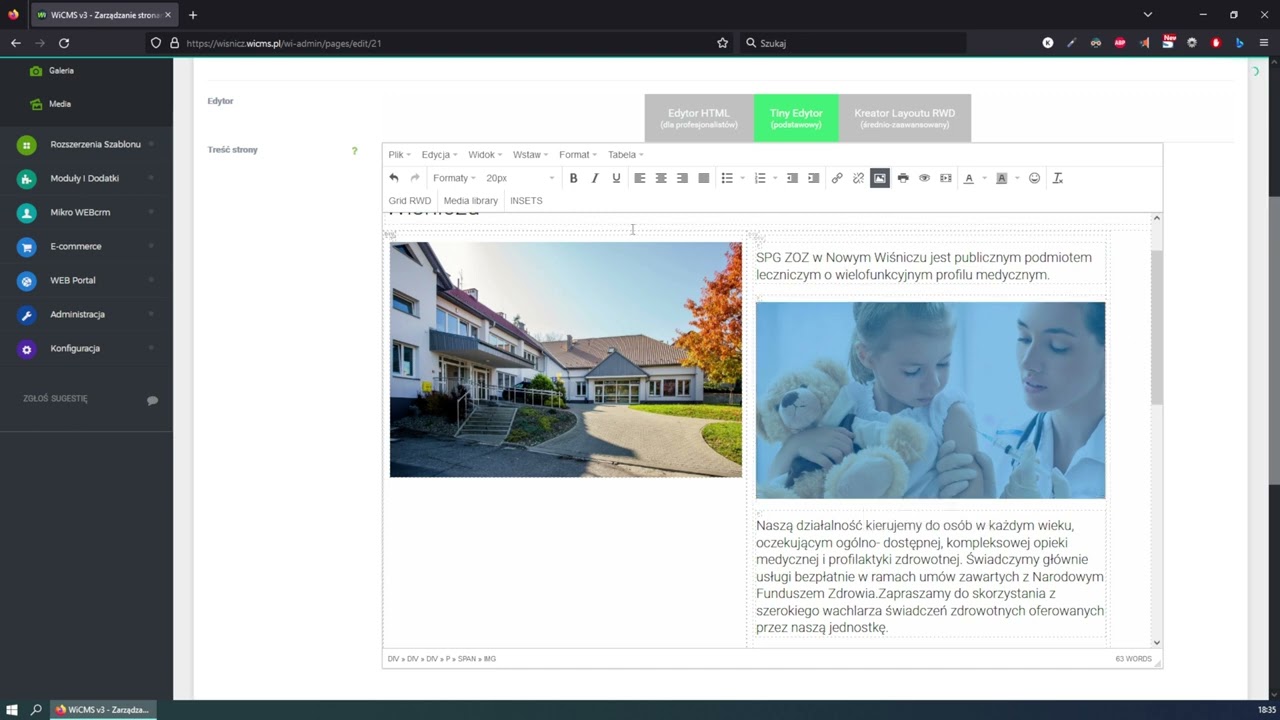This screenshot has height=720, width=1280.
Task: Click the Grid RWD button
Action: [x=410, y=201]
